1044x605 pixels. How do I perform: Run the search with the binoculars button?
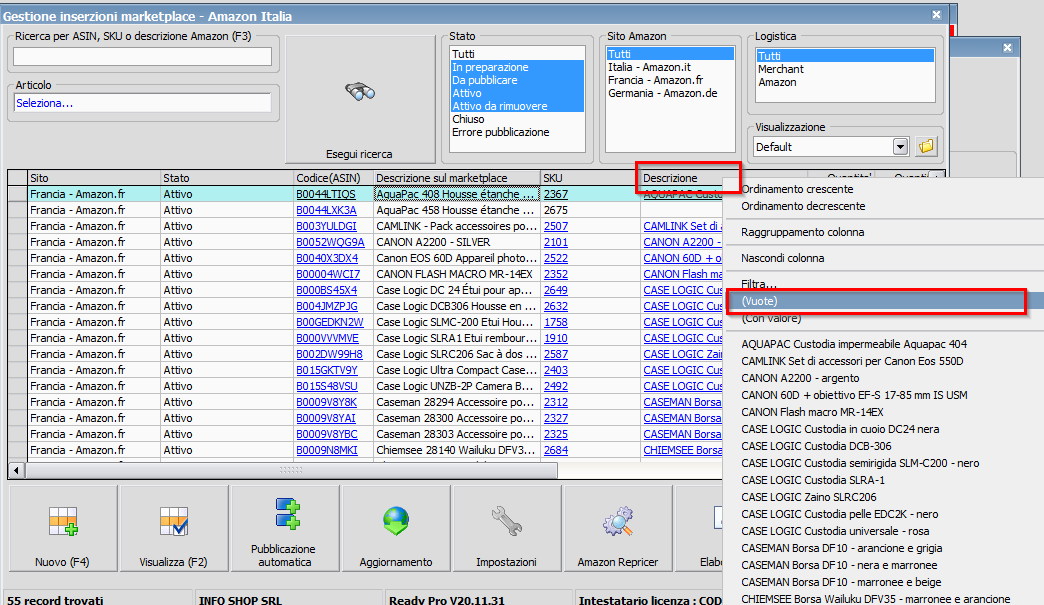[360, 99]
